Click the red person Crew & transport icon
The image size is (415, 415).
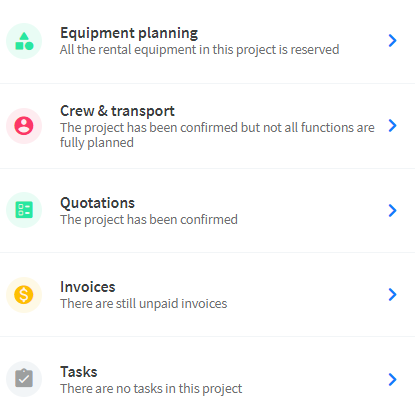24,126
